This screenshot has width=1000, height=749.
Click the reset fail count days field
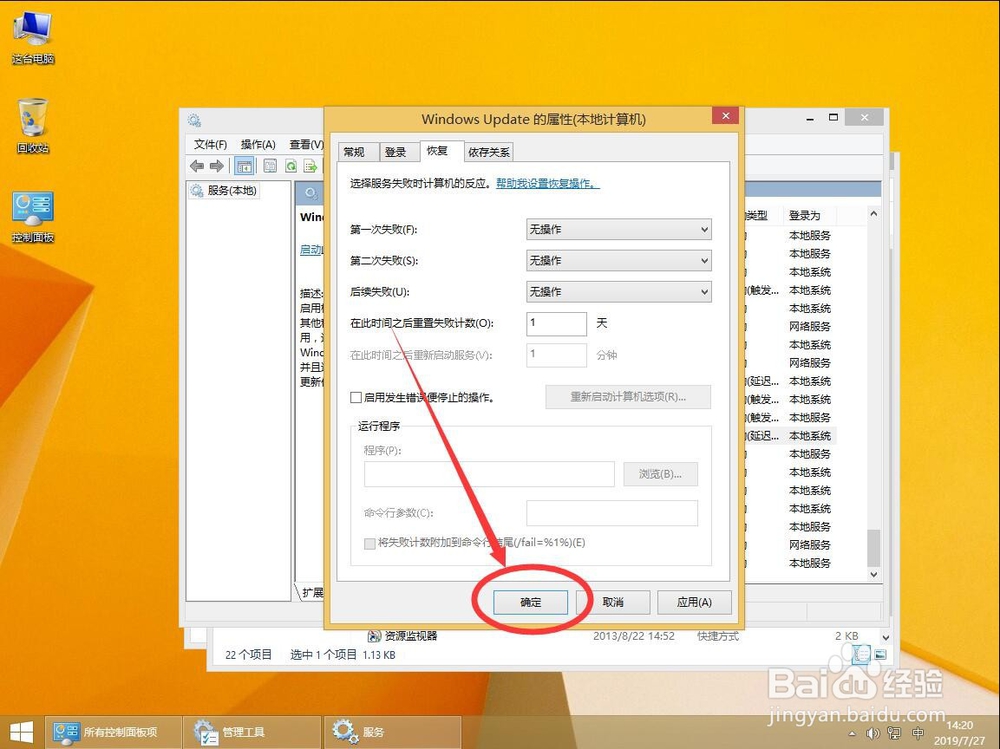[x=556, y=323]
